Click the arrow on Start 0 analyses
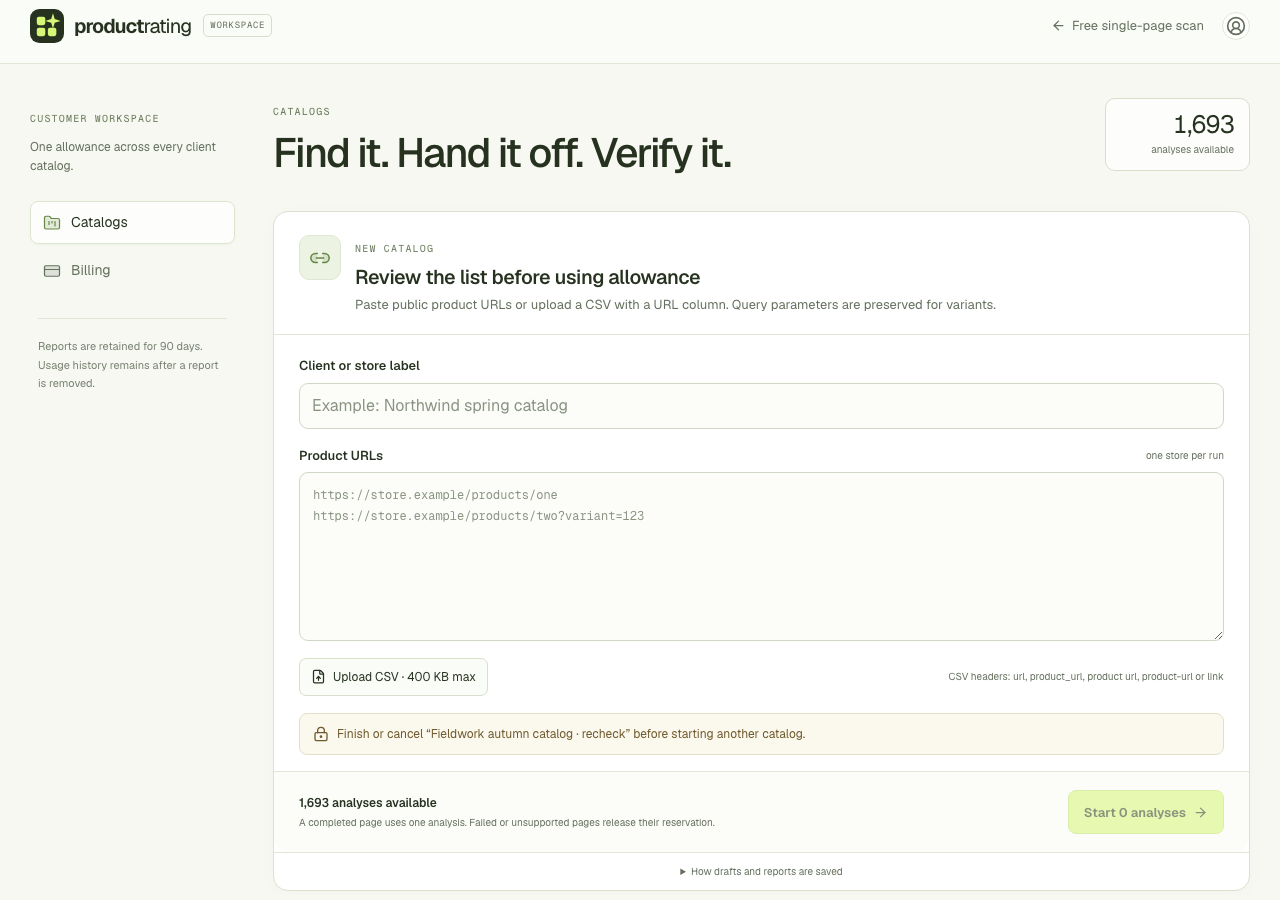The image size is (1280, 900). 1201,813
